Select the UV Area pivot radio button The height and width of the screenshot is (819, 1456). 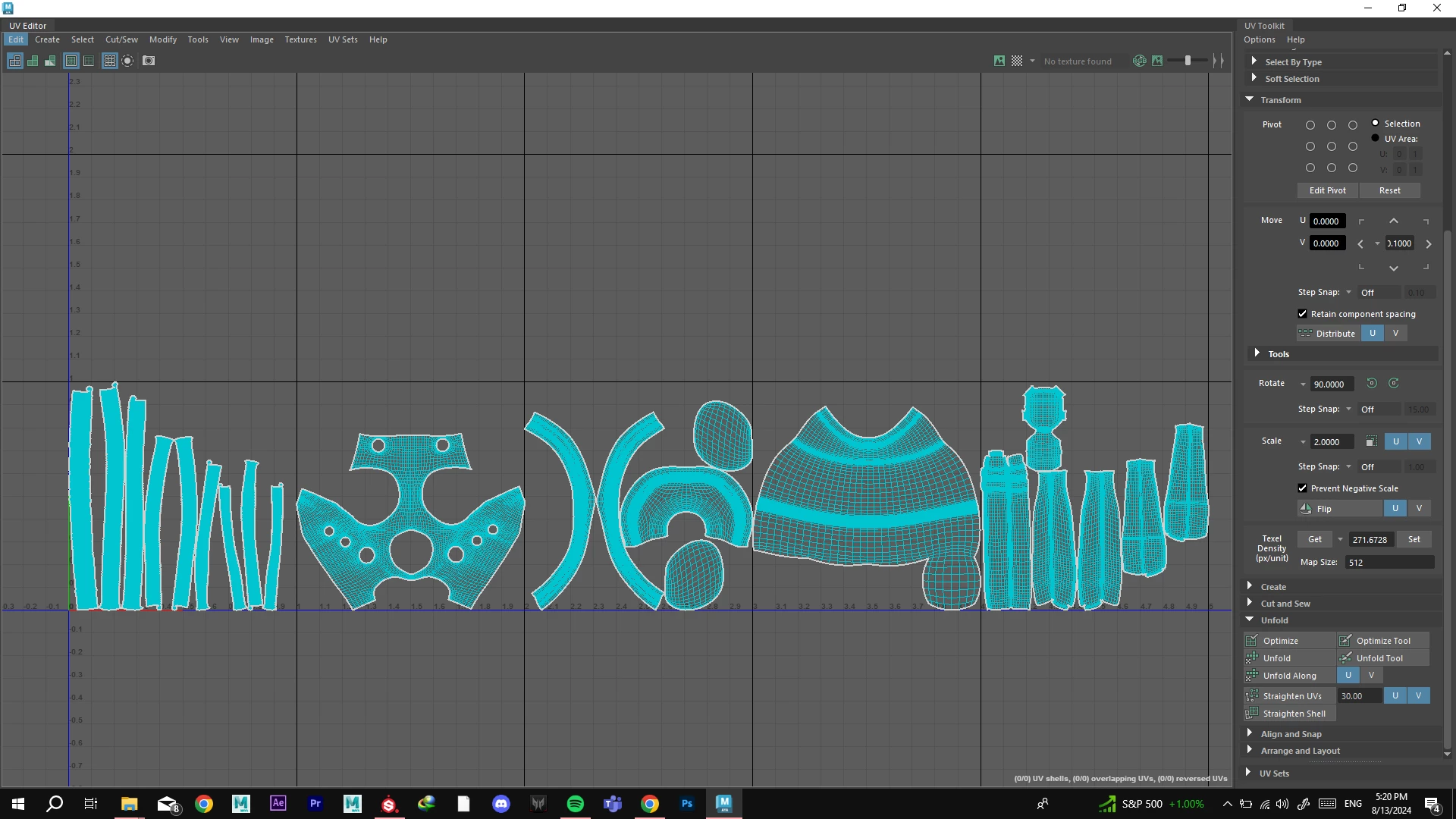(x=1375, y=139)
